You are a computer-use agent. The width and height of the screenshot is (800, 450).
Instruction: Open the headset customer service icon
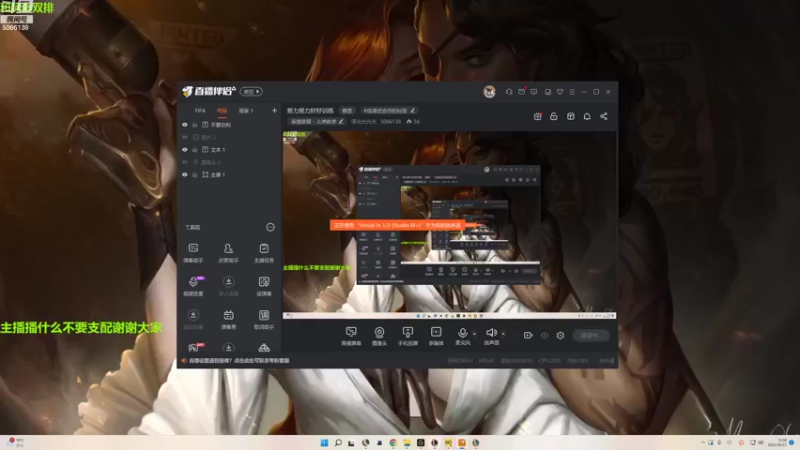point(509,92)
